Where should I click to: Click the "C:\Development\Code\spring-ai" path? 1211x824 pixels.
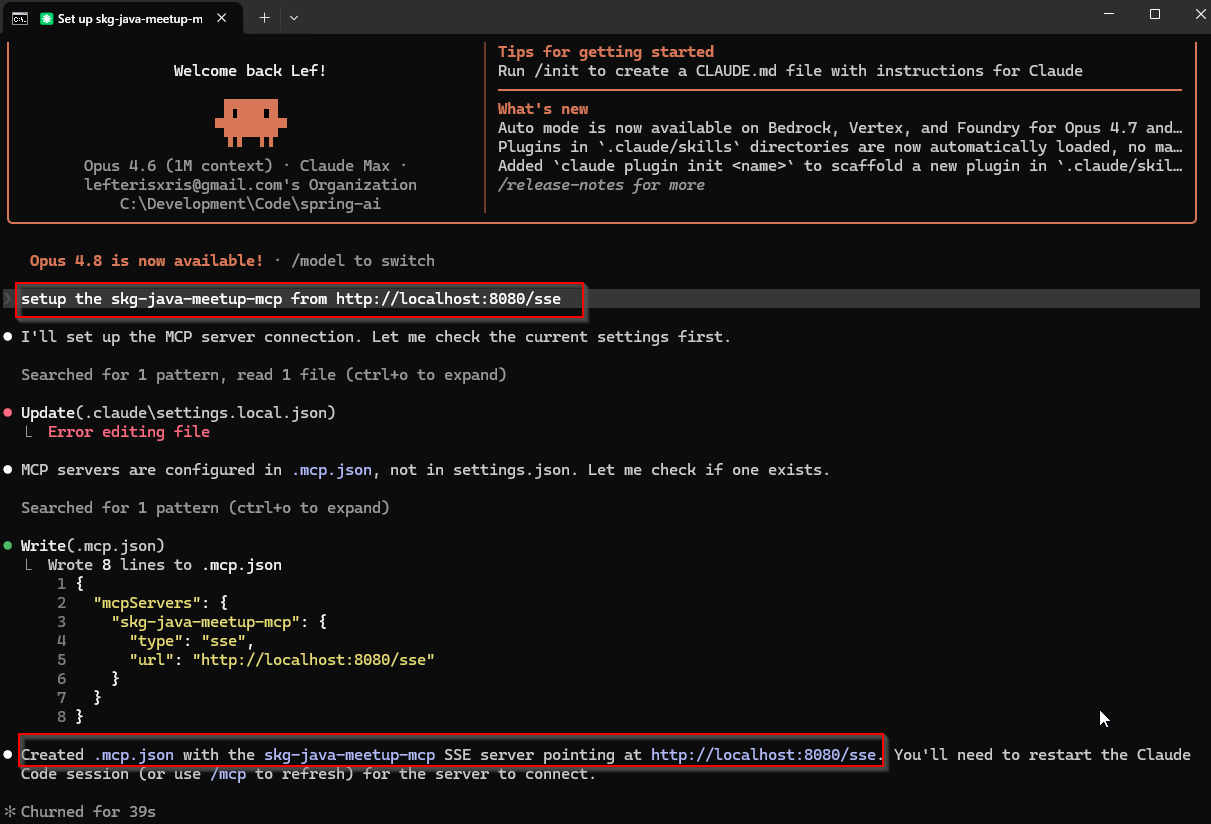pyautogui.click(x=250, y=204)
